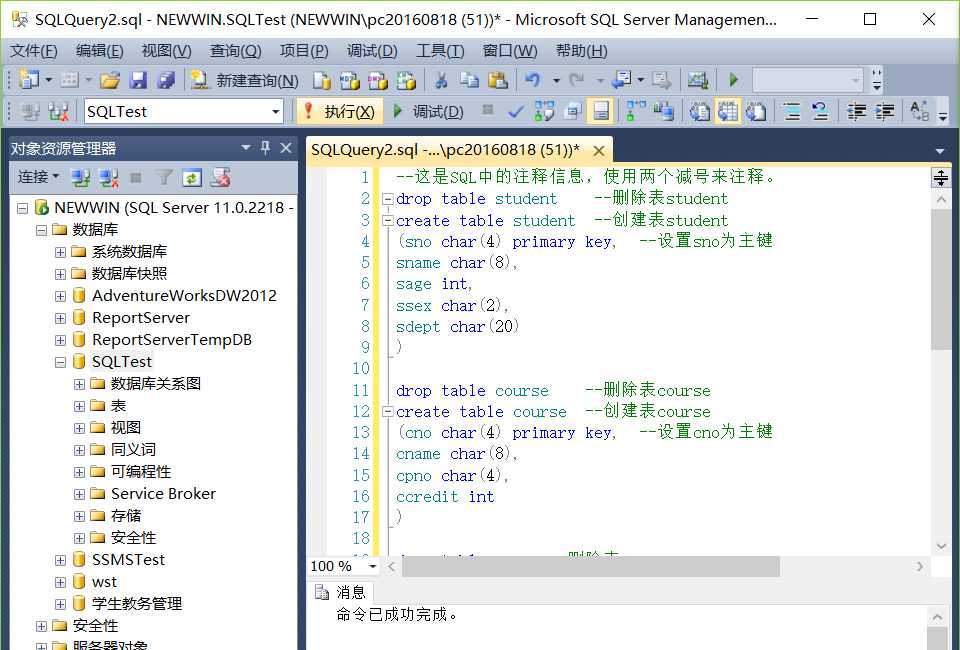Collapse the create table student code block
Screen dimensions: 960x650
tap(387, 220)
